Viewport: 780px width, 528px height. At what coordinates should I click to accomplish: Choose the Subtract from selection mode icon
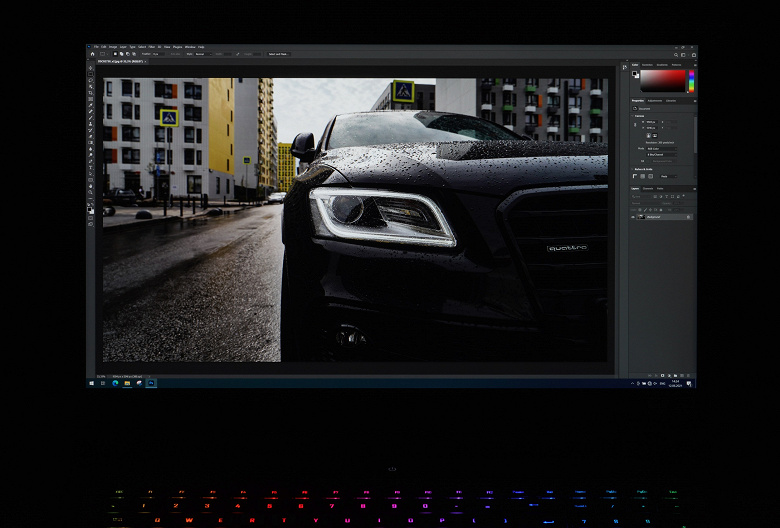(128, 54)
